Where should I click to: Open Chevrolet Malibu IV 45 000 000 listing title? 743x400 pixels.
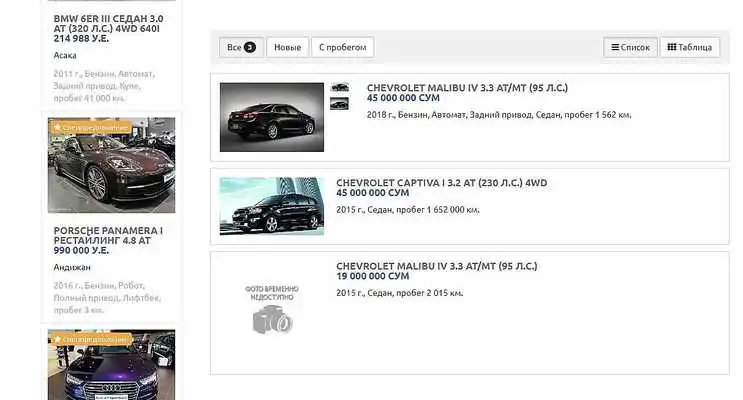pyautogui.click(x=467, y=88)
